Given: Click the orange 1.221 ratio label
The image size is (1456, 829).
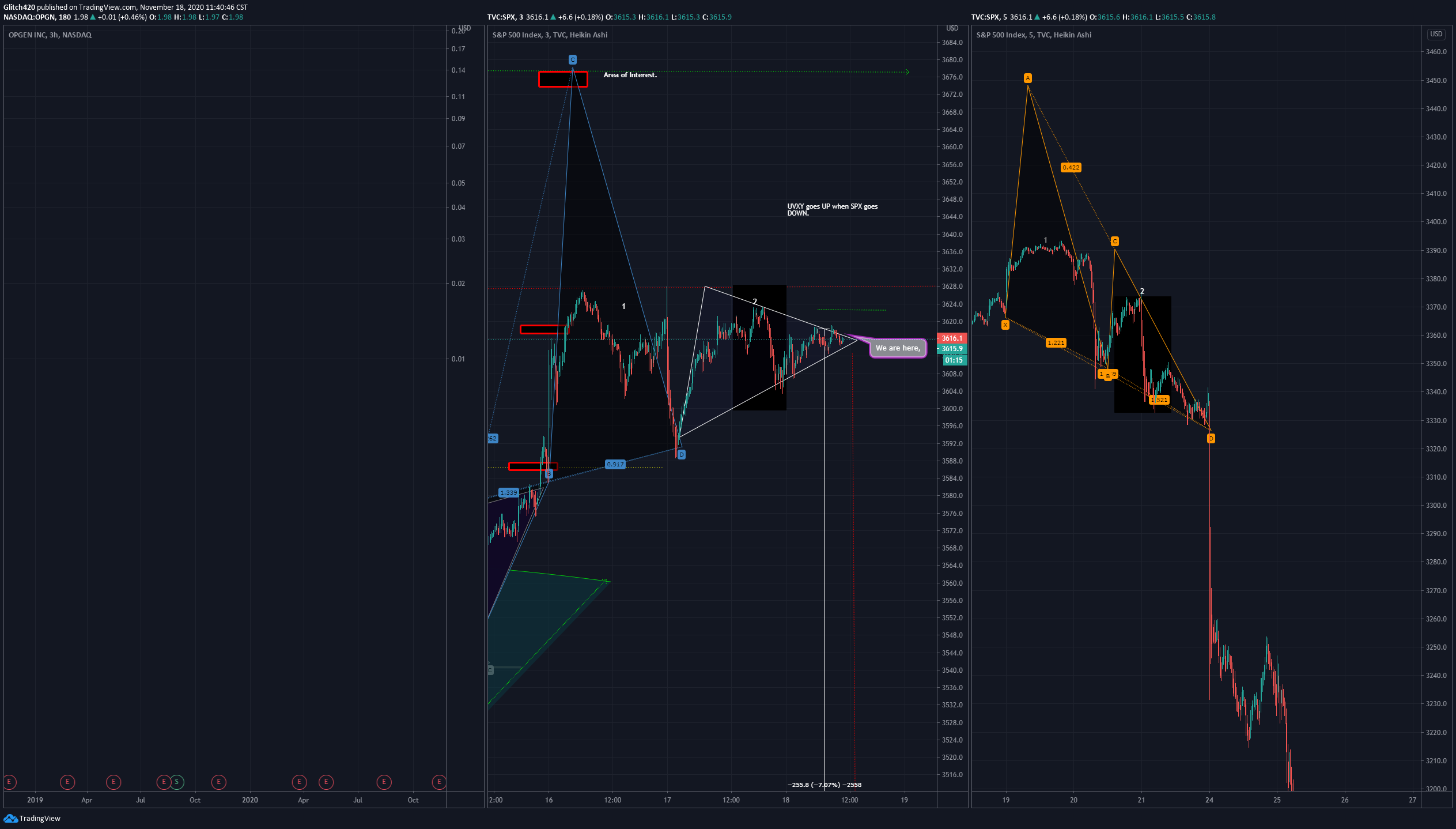Looking at the screenshot, I should [1056, 342].
